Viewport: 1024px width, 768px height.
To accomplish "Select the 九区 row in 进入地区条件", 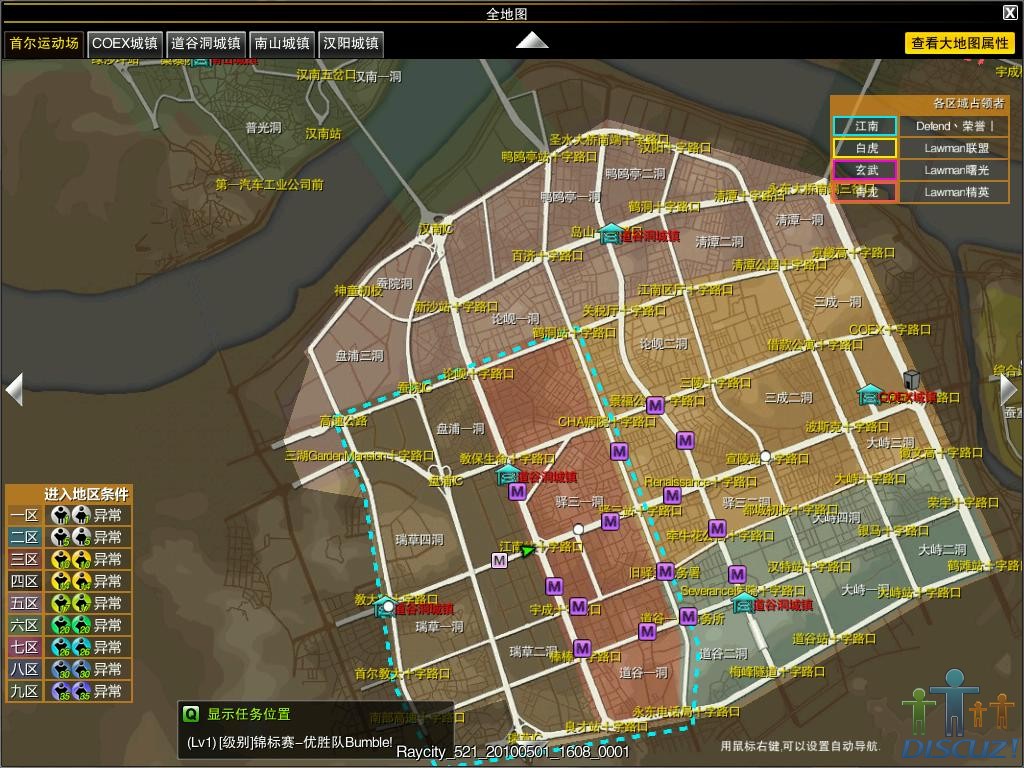I will 69,690.
